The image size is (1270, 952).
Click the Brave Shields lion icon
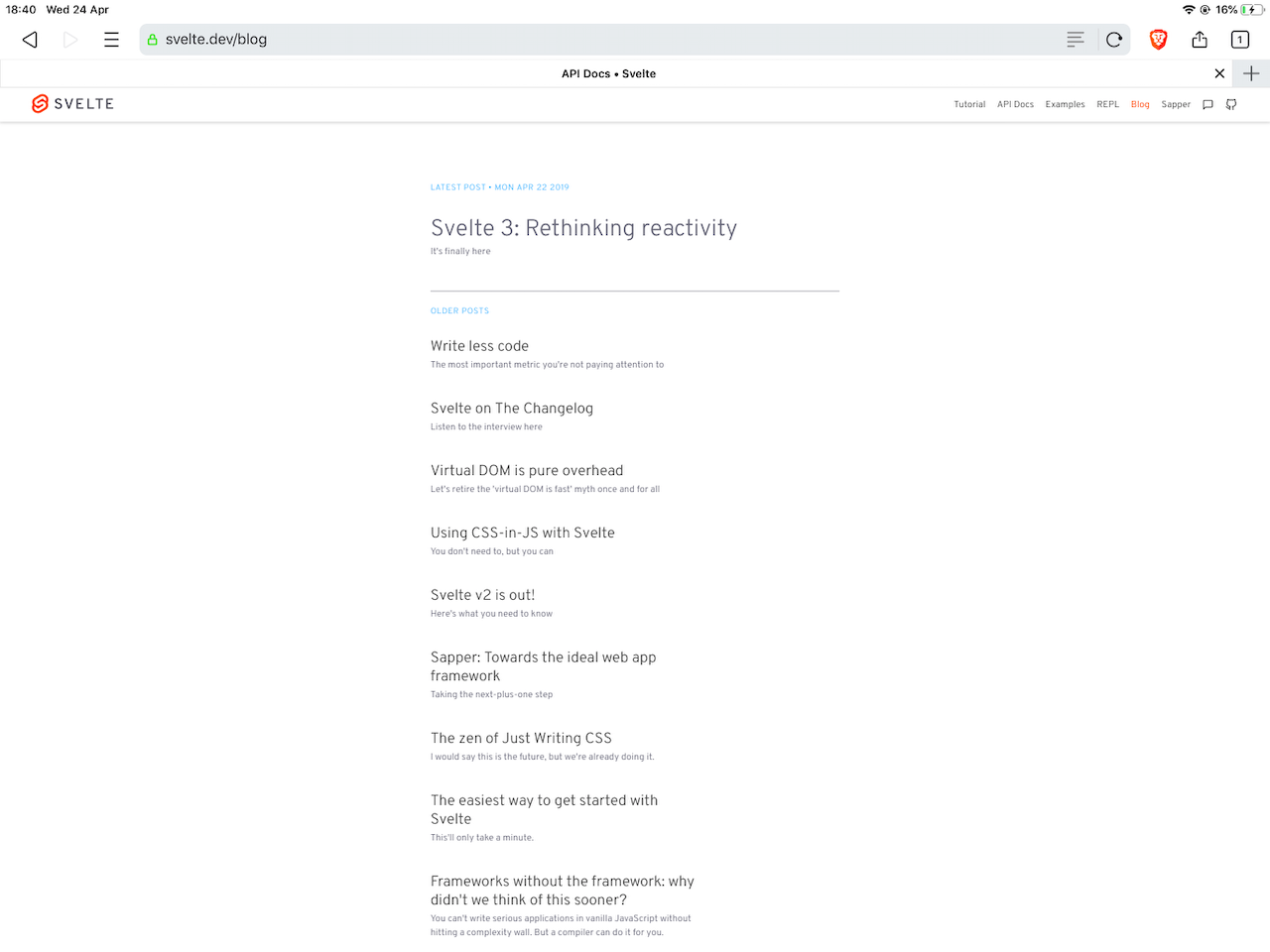(x=1158, y=40)
